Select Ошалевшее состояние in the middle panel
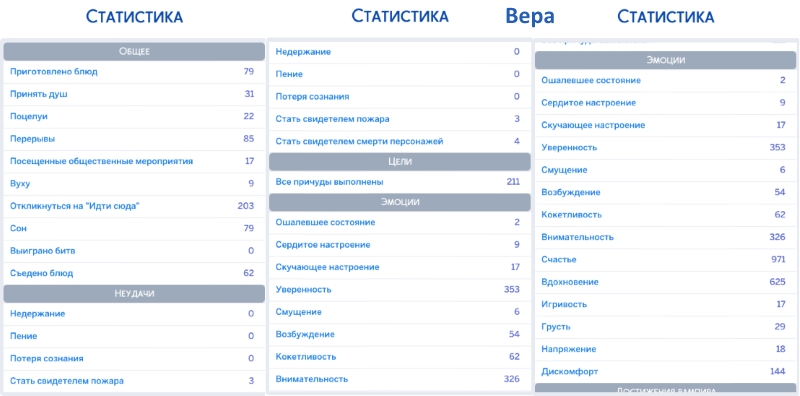The width and height of the screenshot is (800, 396). pyautogui.click(x=400, y=222)
